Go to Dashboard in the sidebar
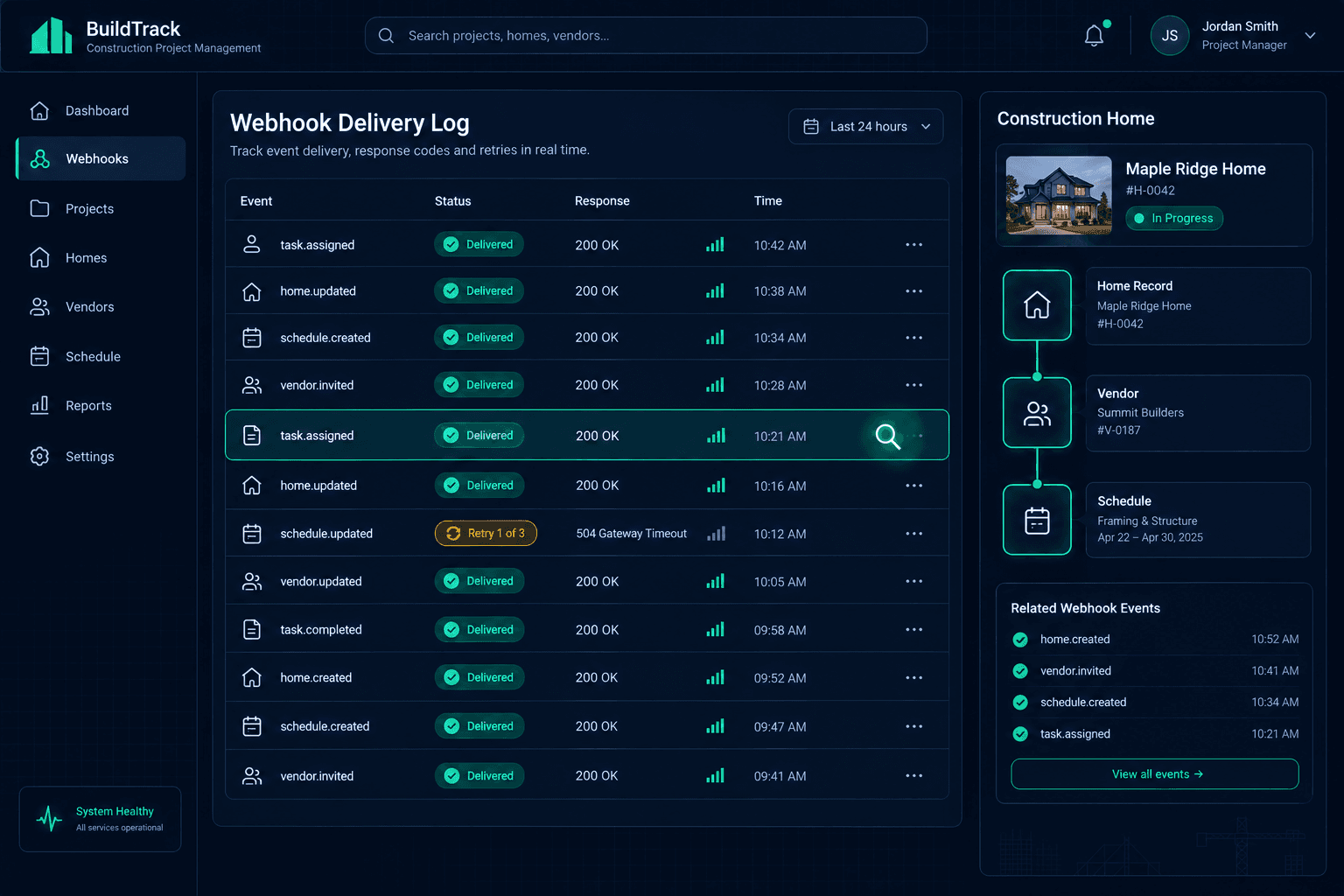 101,111
